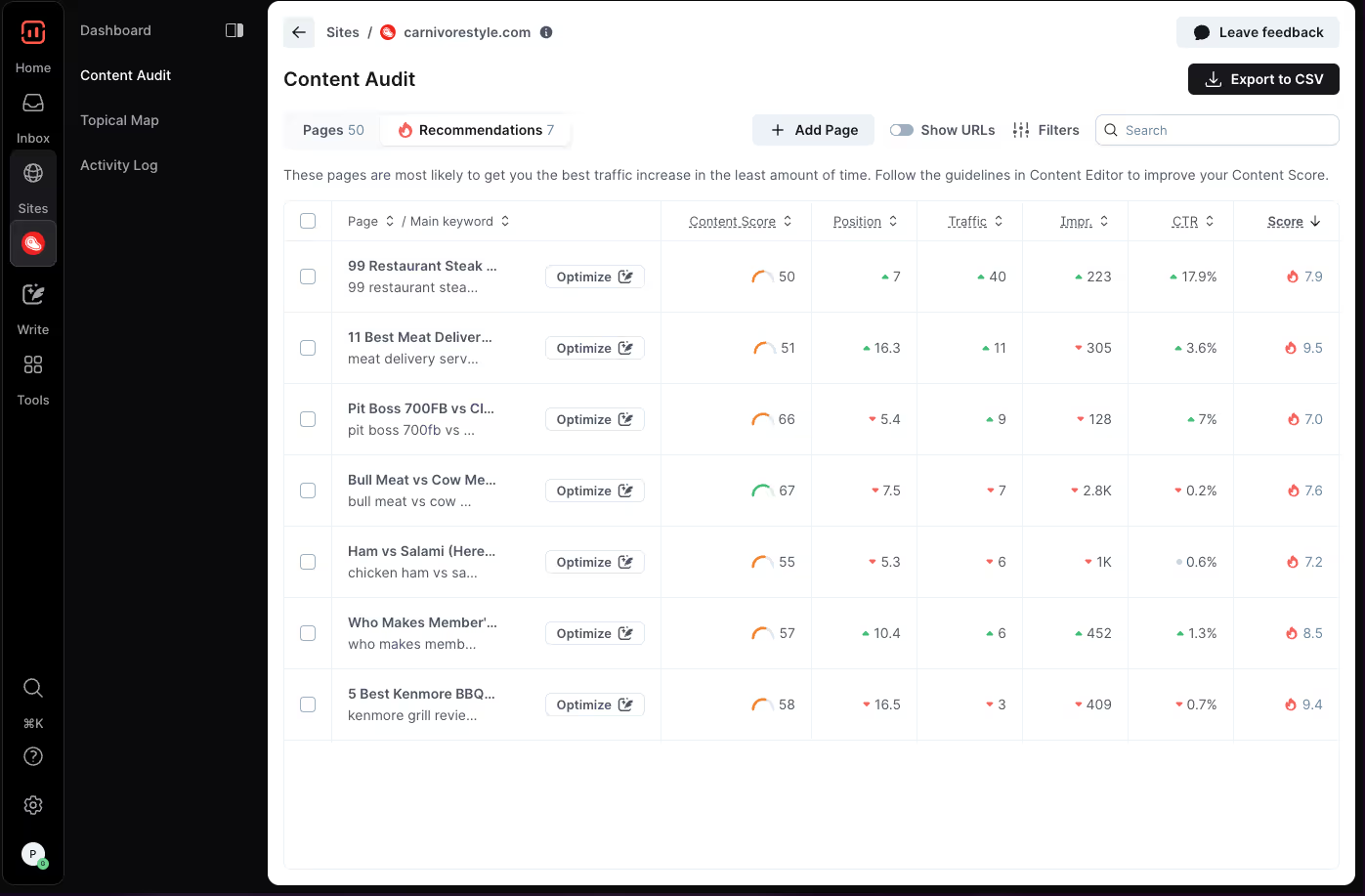The width and height of the screenshot is (1365, 896).
Task: Open the Recommendations tab
Action: [x=475, y=129]
